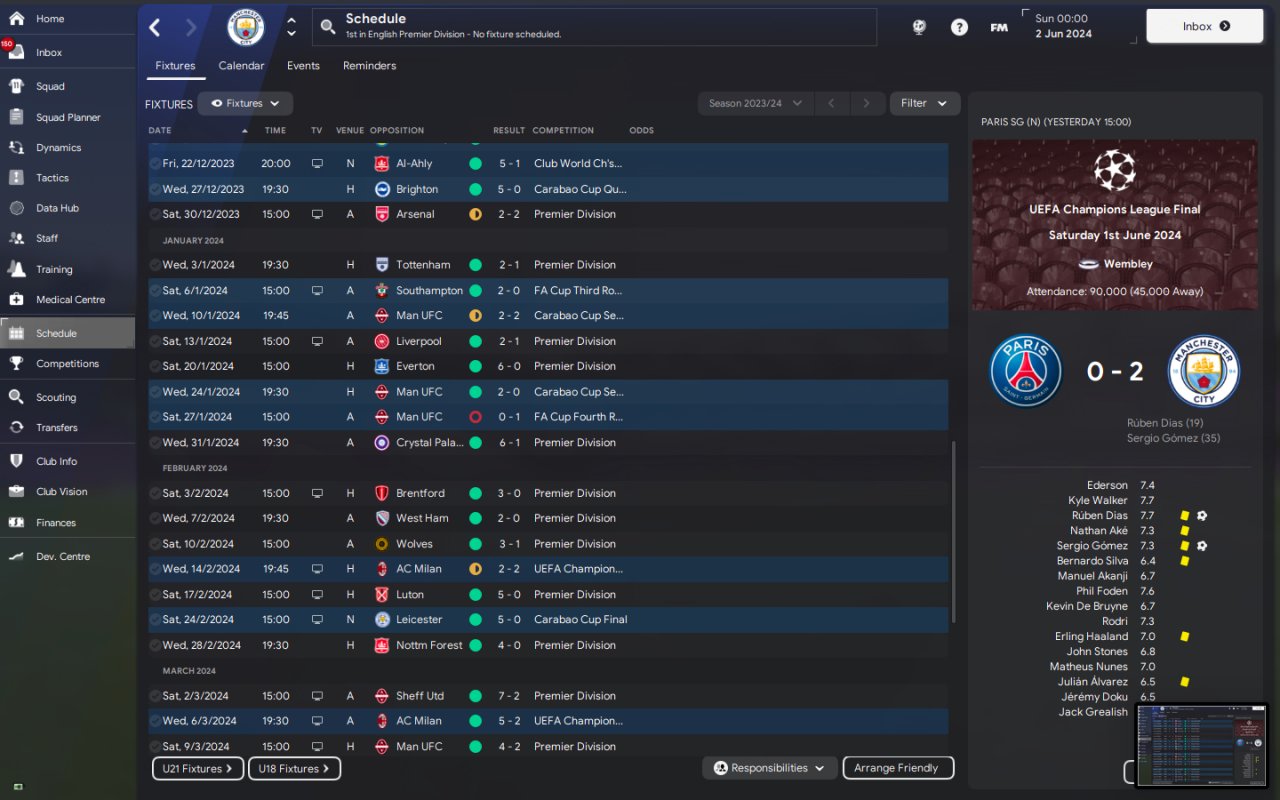Toggle reminder circle for Arsenal 30/12/2023 fixture
1280x800 pixels.
155,214
